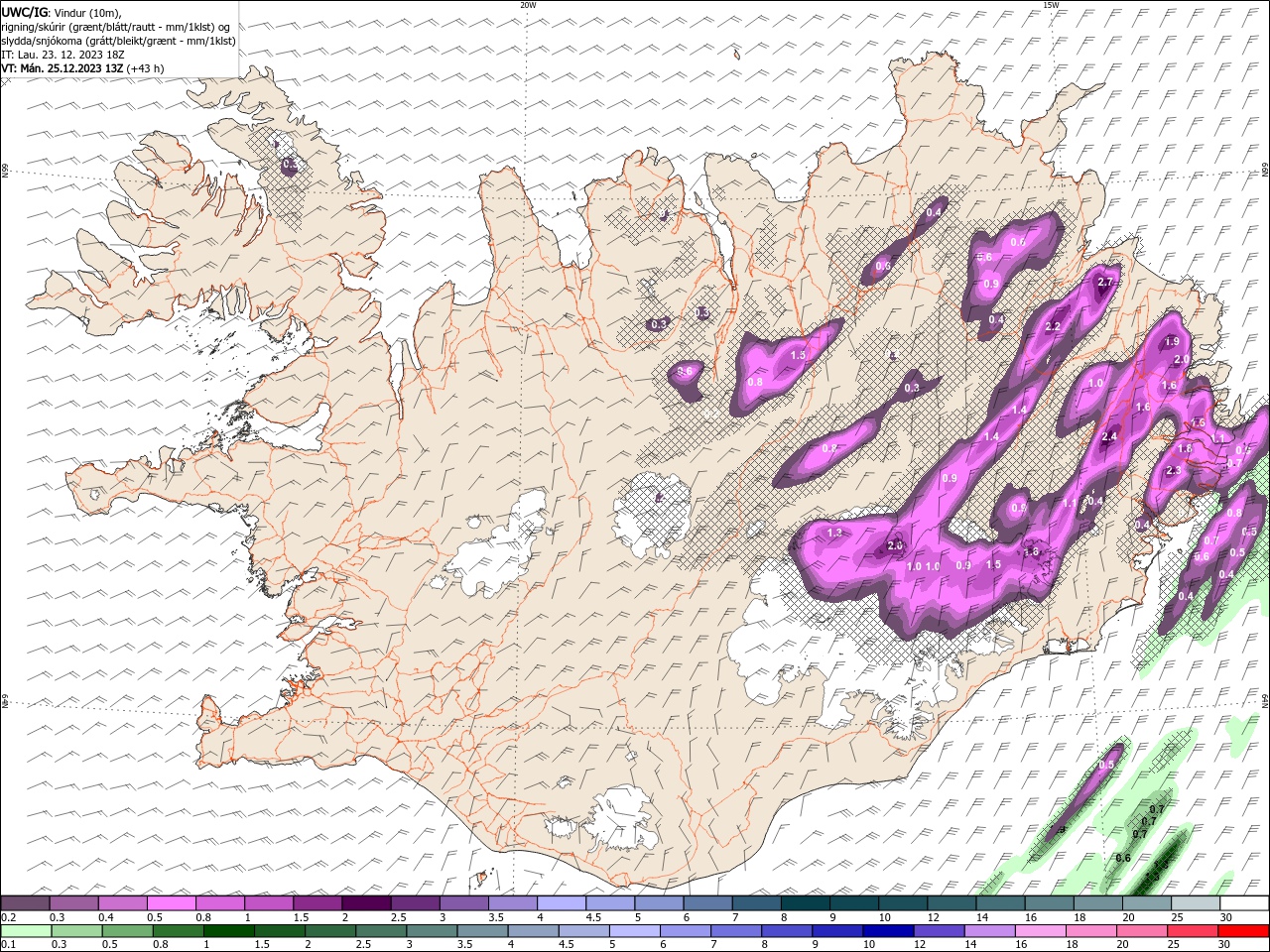Pick the light purple 14–16 rain legend swatch
Screen dimensions: 1270x952
[x=988, y=930]
